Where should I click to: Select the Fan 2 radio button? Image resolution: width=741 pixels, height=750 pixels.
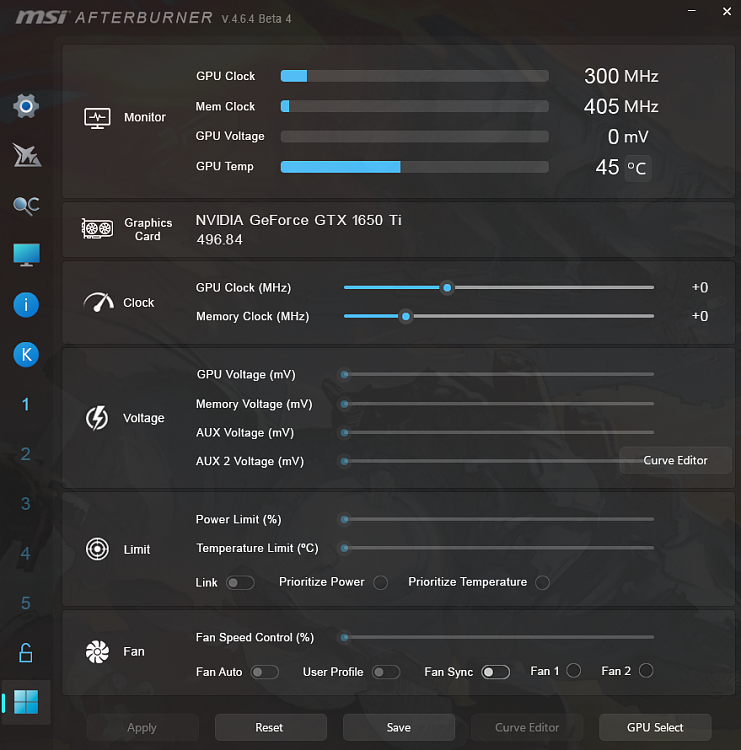(x=646, y=671)
